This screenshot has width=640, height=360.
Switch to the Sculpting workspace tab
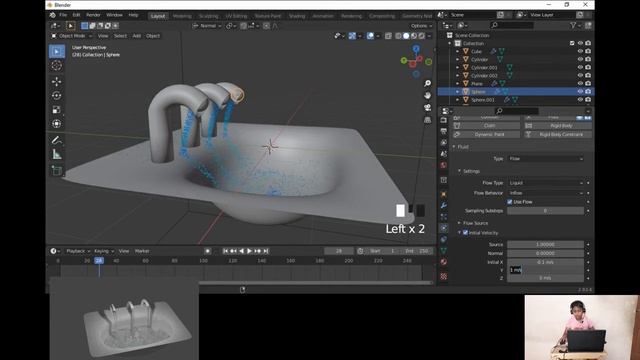tap(209, 16)
